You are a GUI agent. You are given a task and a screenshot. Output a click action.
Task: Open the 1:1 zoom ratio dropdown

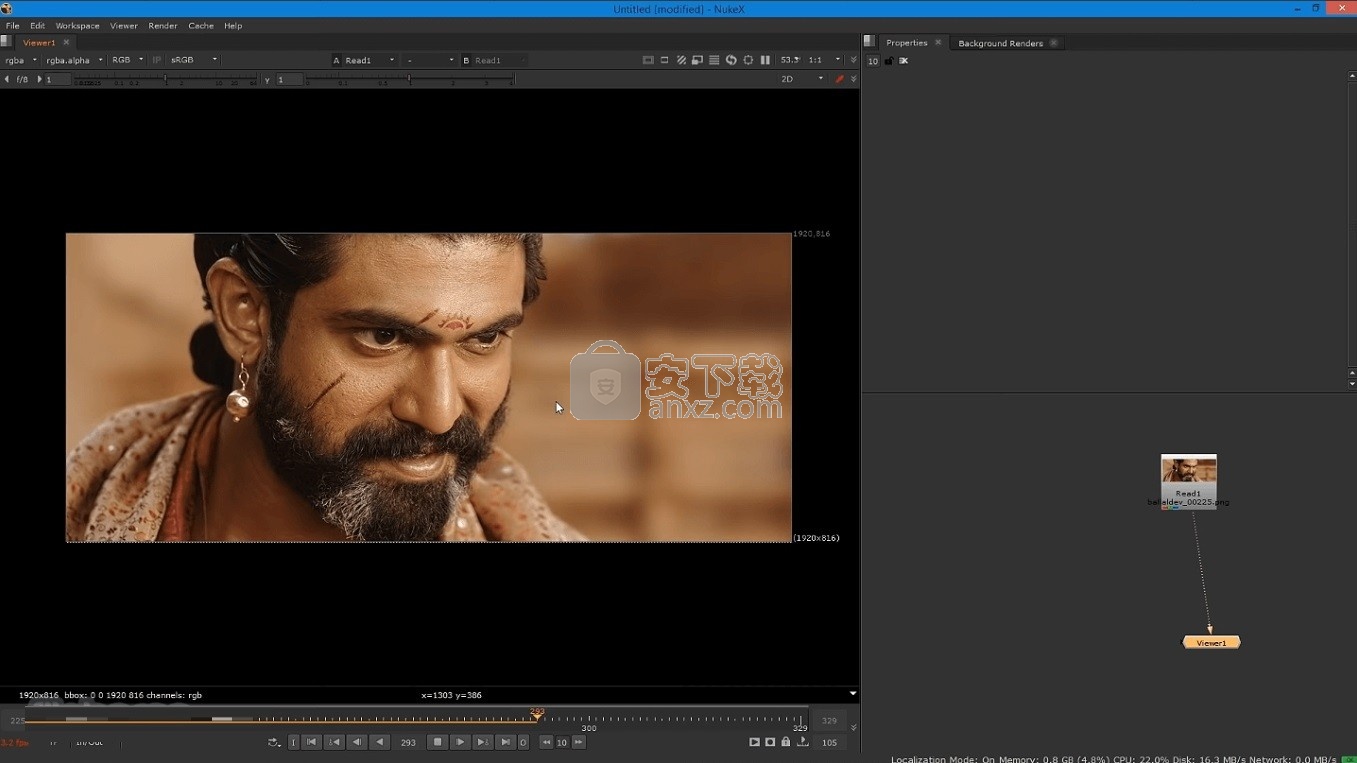(825, 60)
